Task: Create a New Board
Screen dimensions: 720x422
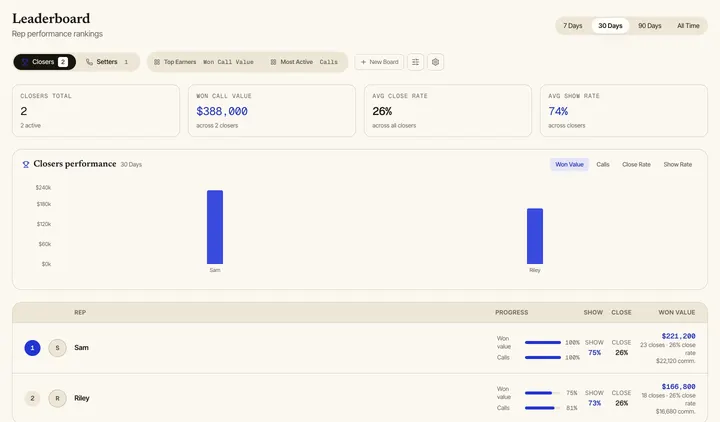Action: [379, 62]
